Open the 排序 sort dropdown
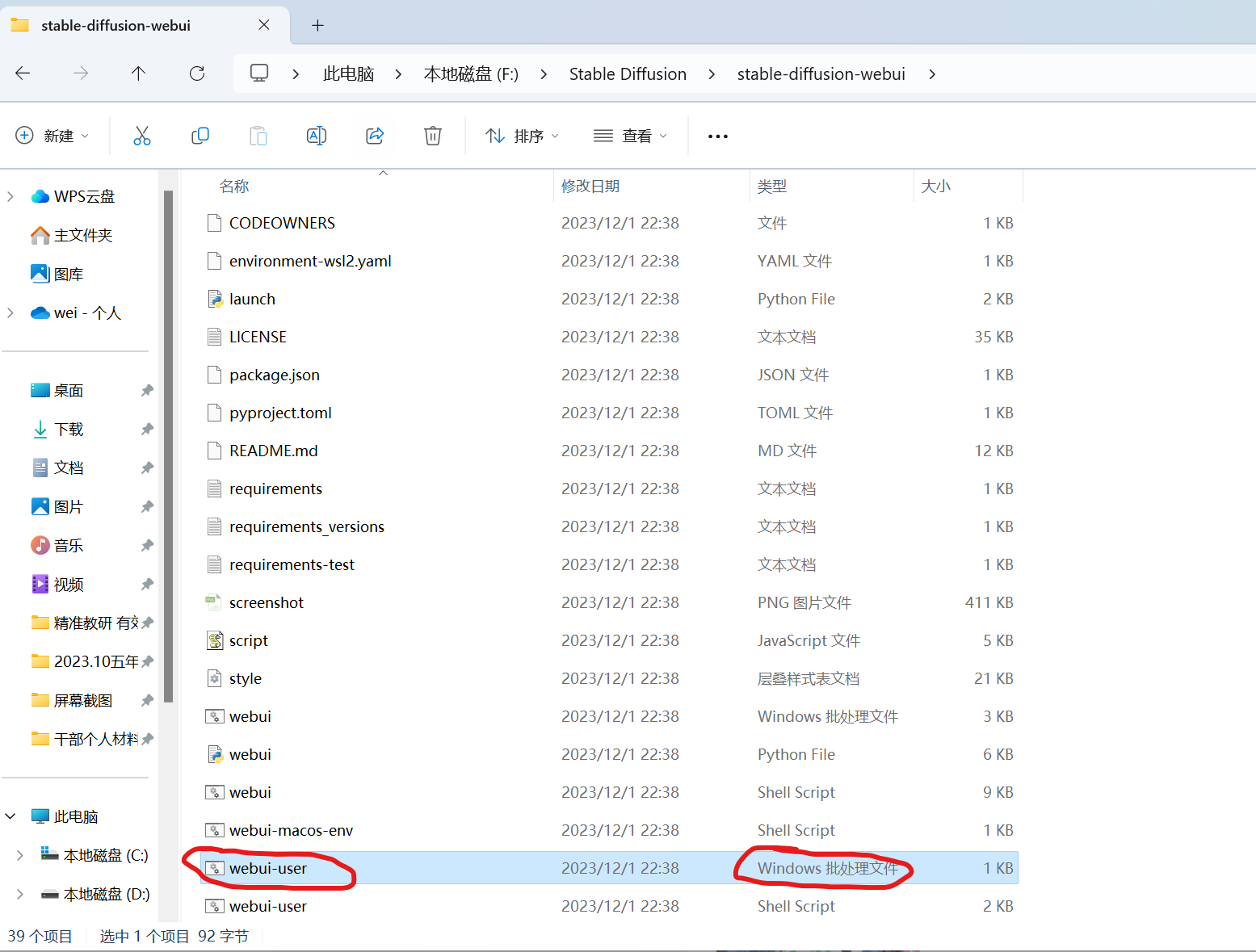Screen dimensions: 1256x952 point(522,136)
